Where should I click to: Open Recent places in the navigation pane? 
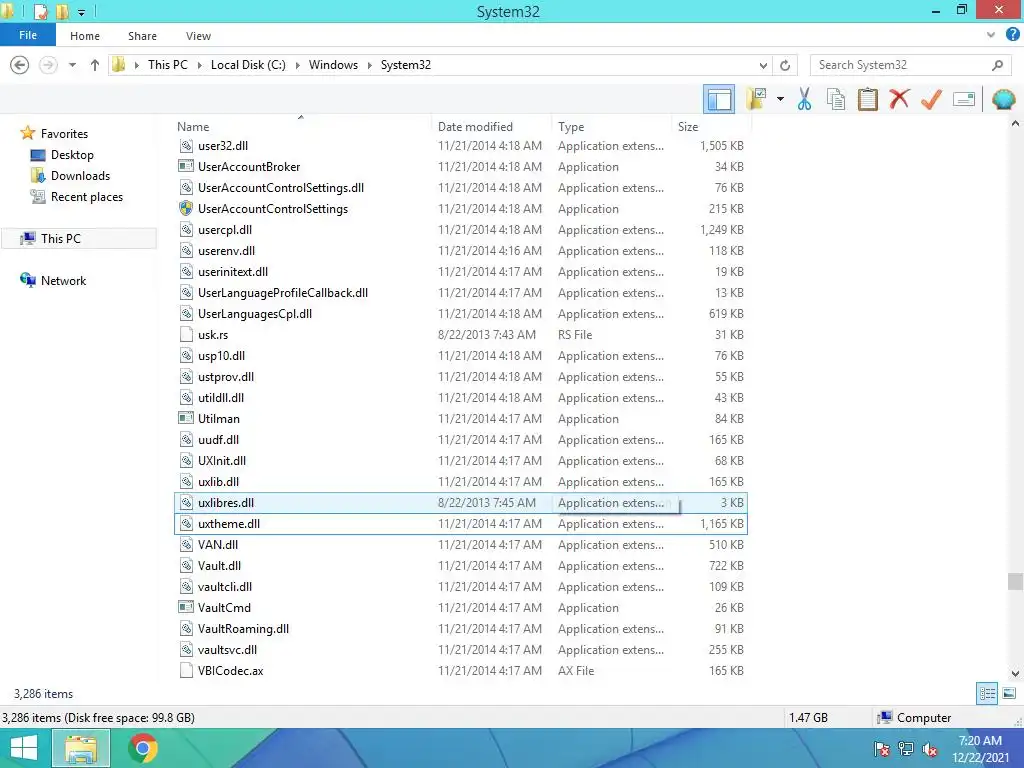point(87,197)
